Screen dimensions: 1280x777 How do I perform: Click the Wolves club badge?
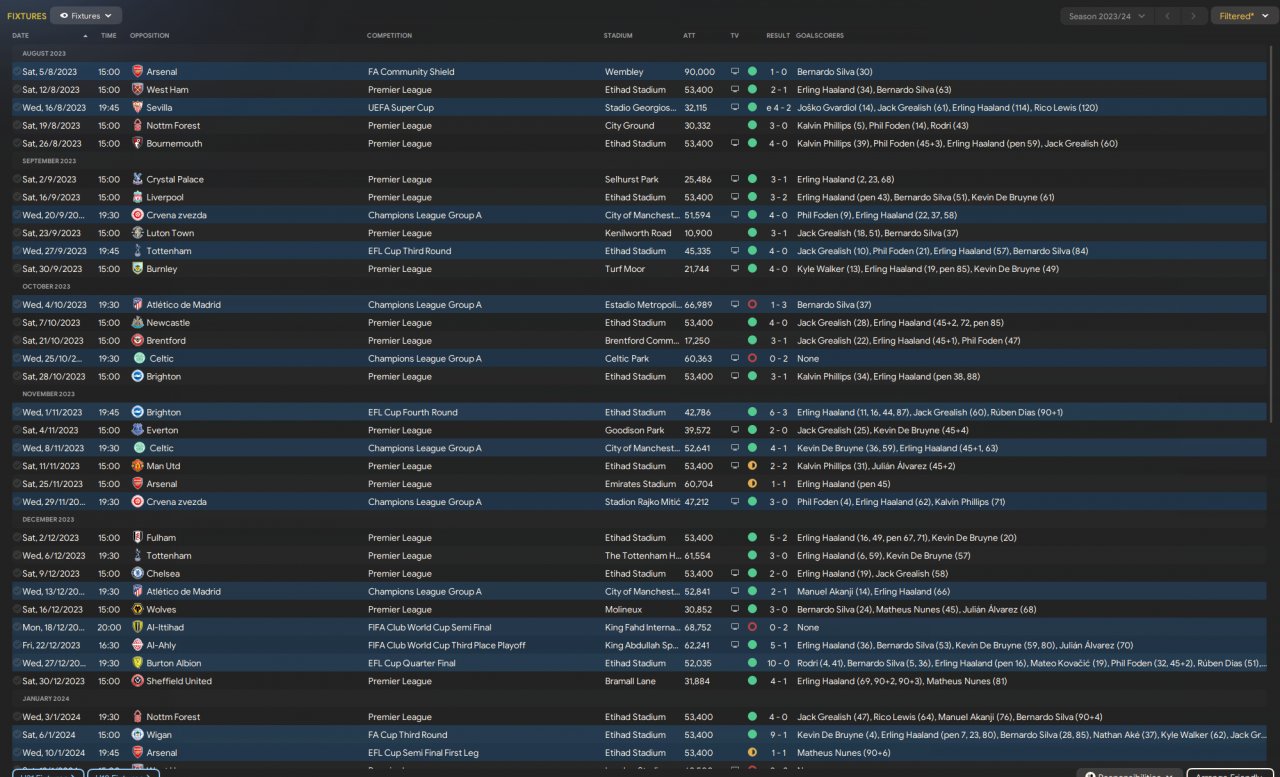coord(137,610)
